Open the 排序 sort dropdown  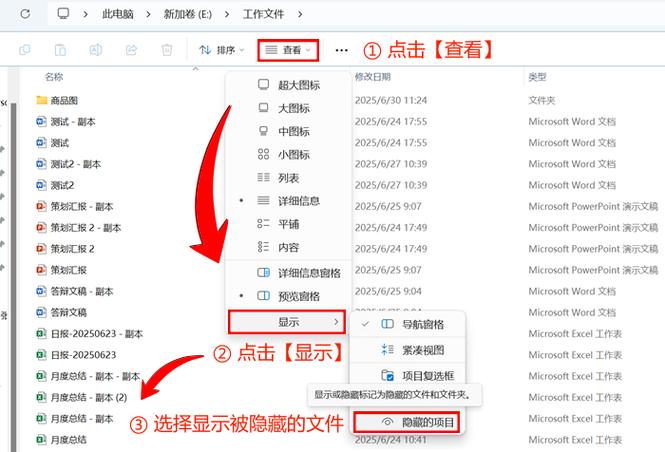(x=221, y=50)
